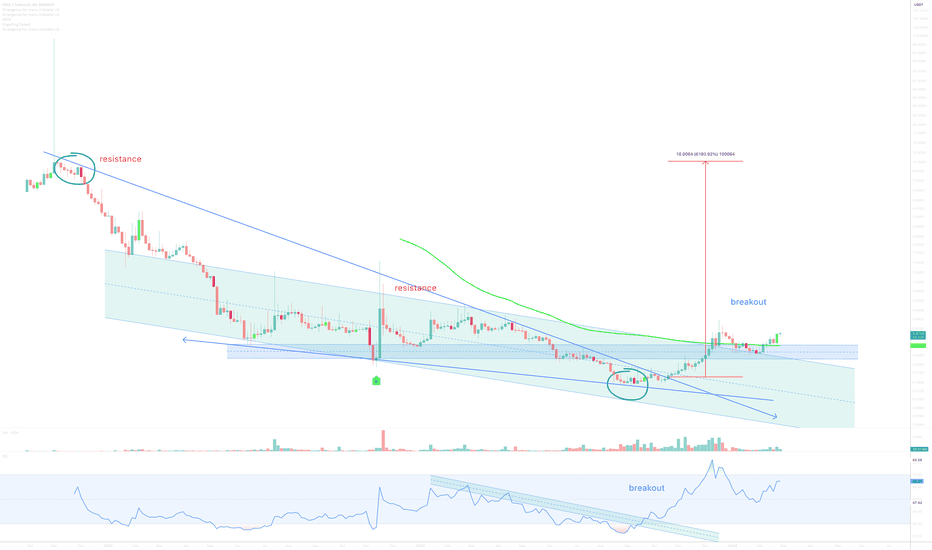Click the green current price tag on the price axis

(918, 335)
